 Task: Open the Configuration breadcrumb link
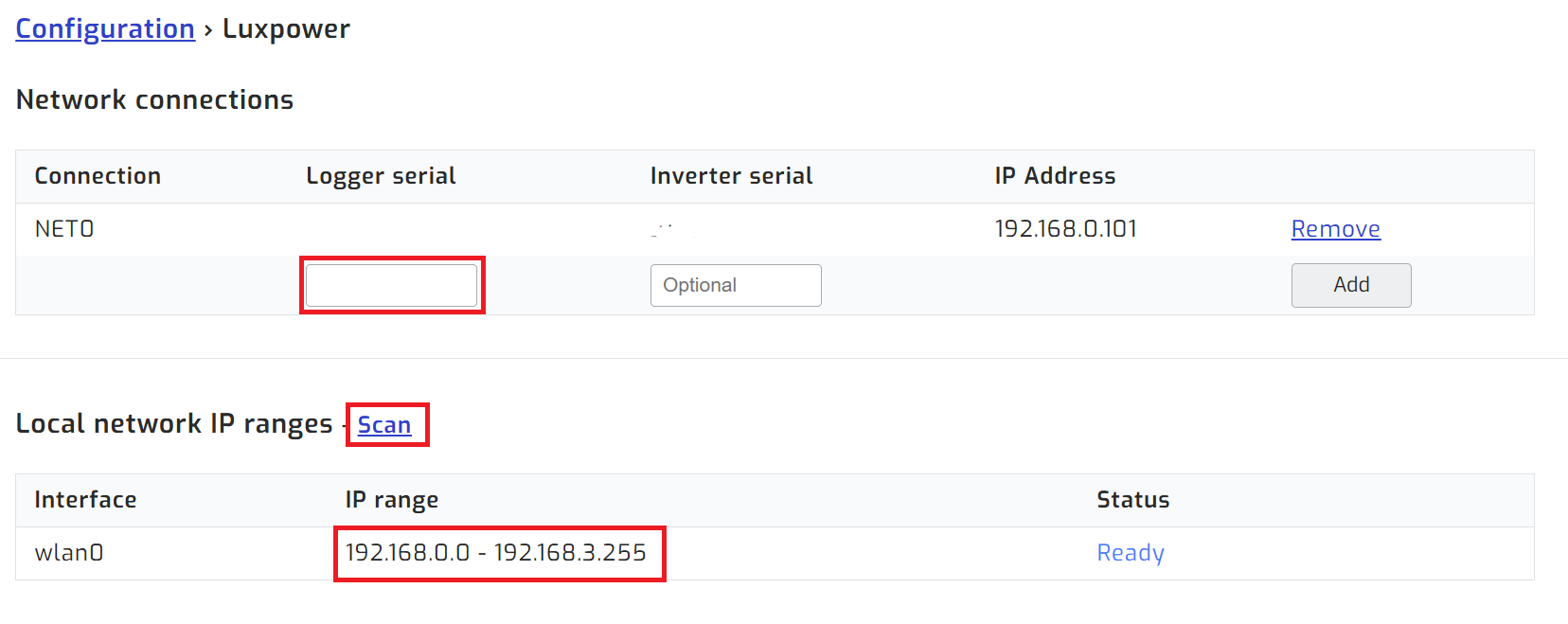[x=105, y=29]
